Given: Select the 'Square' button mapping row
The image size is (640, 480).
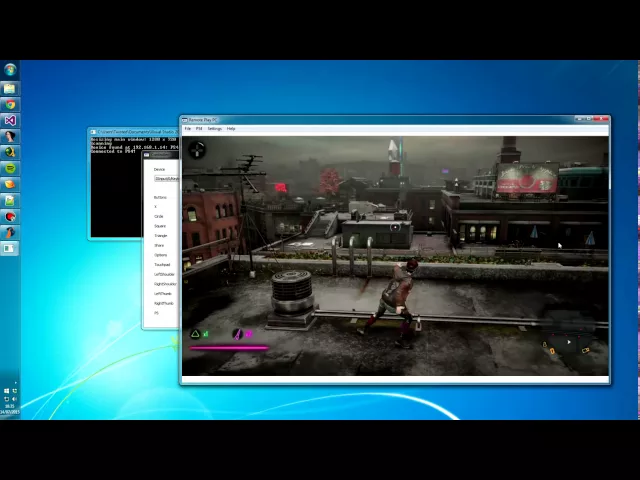Looking at the screenshot, I should tap(160, 226).
